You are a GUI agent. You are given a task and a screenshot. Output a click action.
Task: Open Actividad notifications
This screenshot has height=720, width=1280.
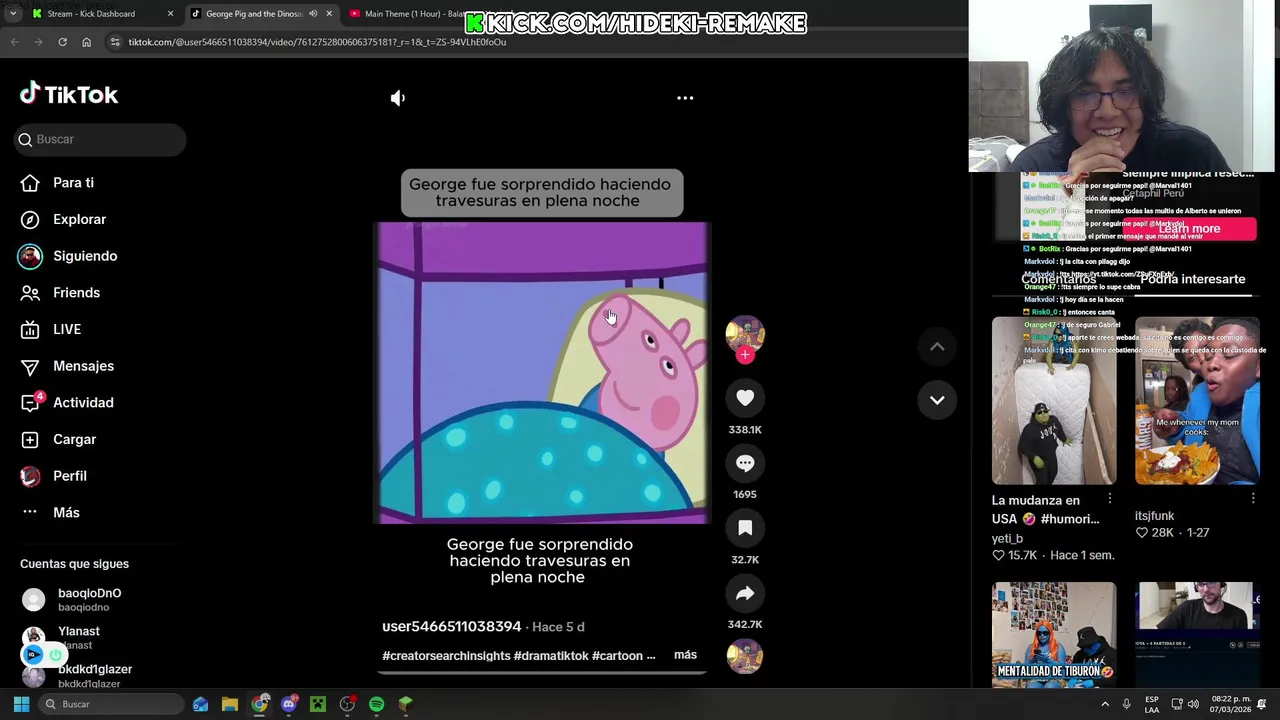click(67, 402)
